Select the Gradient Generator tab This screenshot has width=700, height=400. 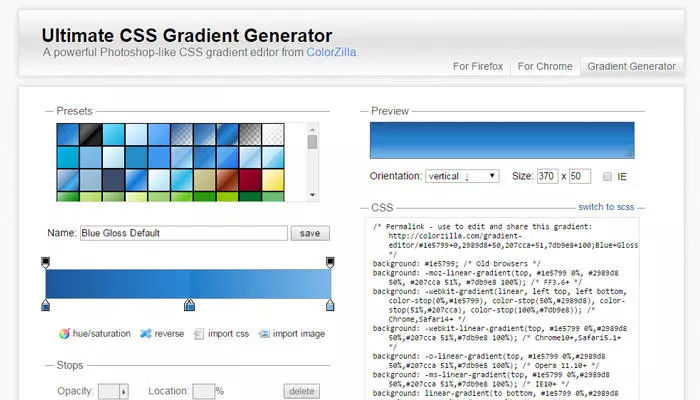point(631,67)
